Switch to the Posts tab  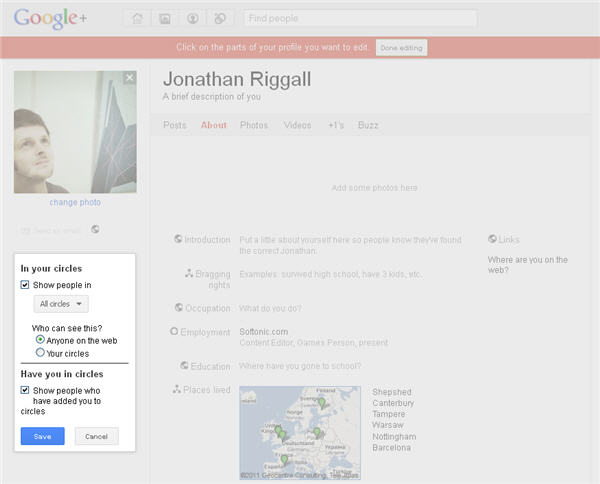[x=175, y=125]
